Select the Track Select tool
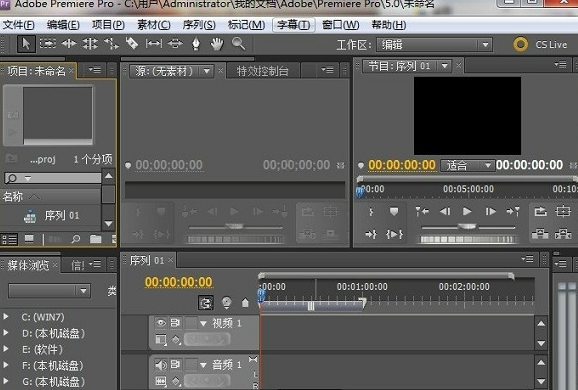The width and height of the screenshot is (578, 390). (48, 44)
